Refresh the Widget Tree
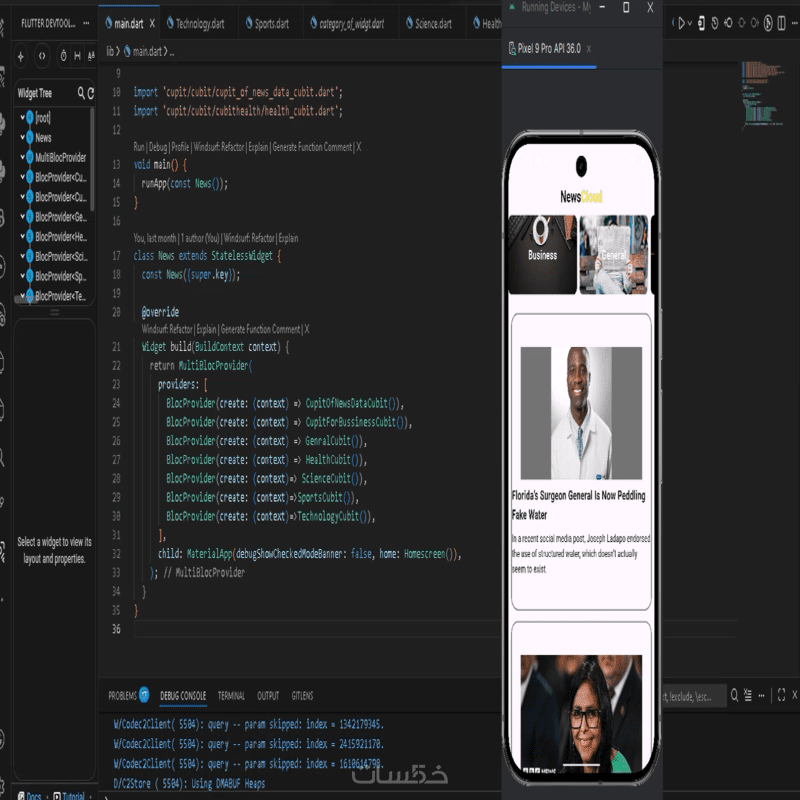 pos(91,93)
